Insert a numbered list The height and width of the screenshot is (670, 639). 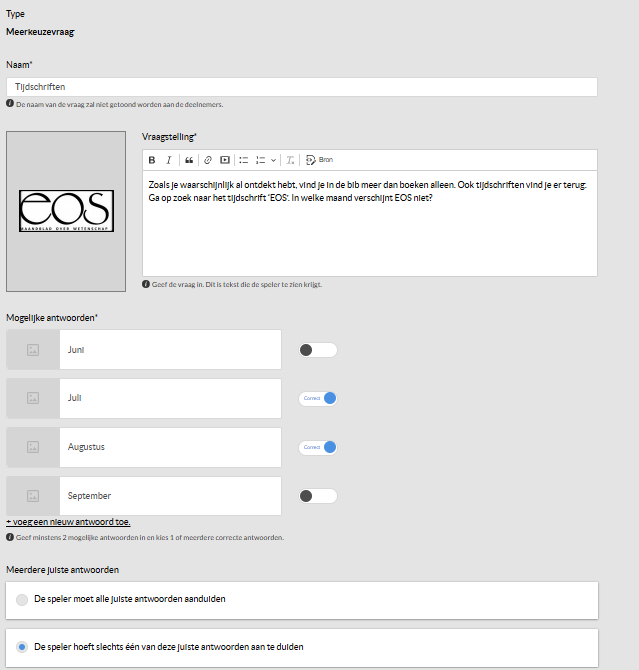tap(260, 160)
